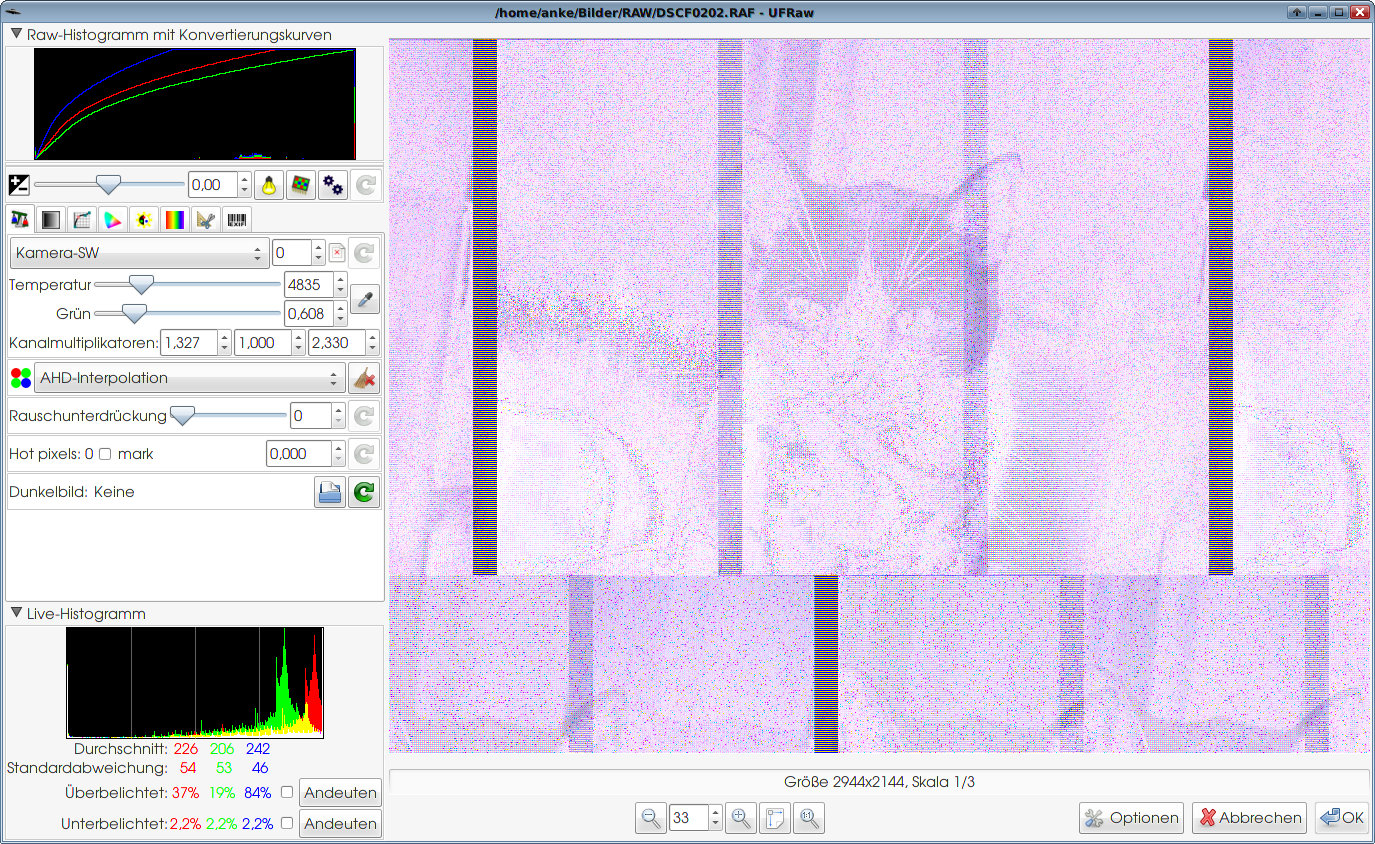Open the window menu icon in the title bar

tap(14, 11)
